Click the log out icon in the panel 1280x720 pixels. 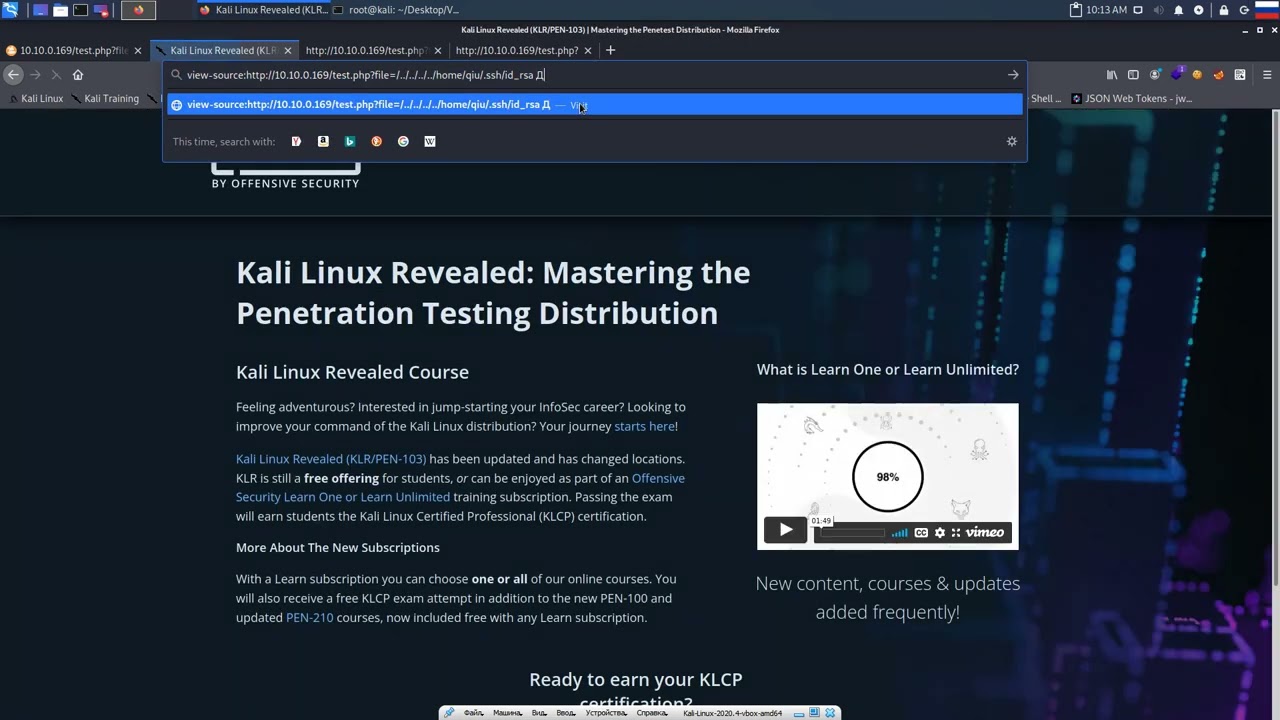(x=1245, y=10)
